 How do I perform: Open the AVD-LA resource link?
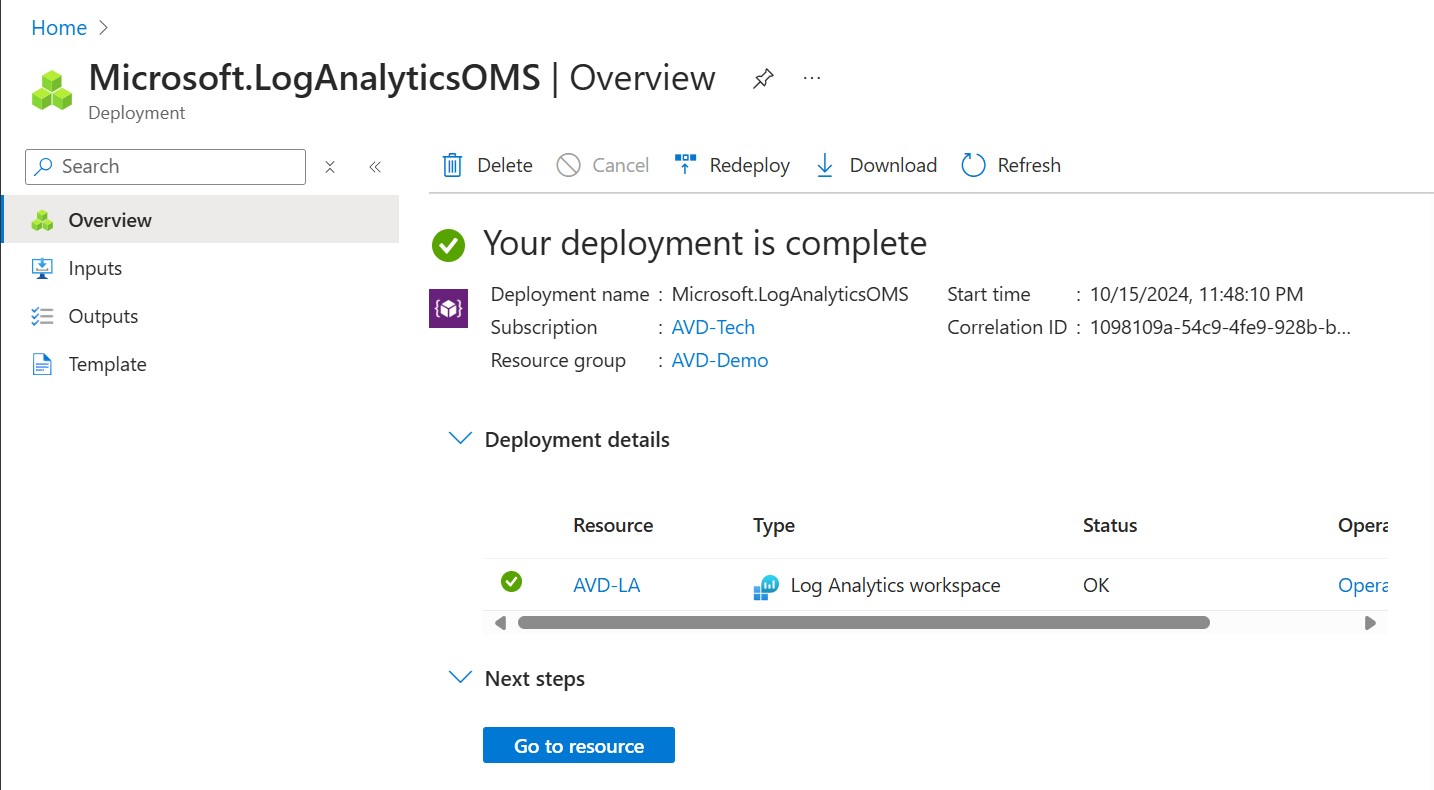click(x=606, y=585)
